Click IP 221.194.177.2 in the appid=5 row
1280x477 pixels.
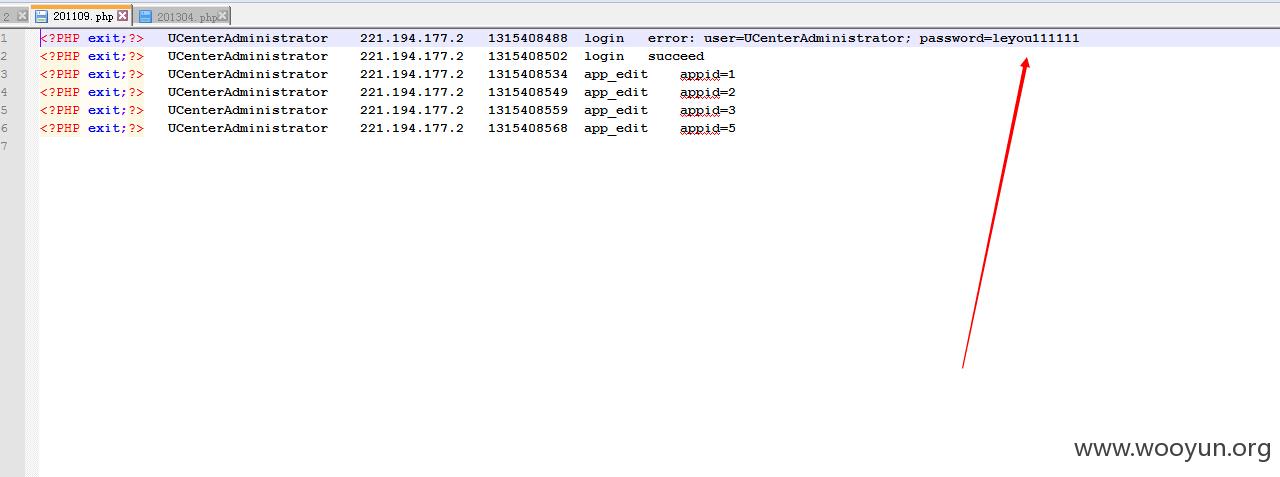click(x=412, y=128)
